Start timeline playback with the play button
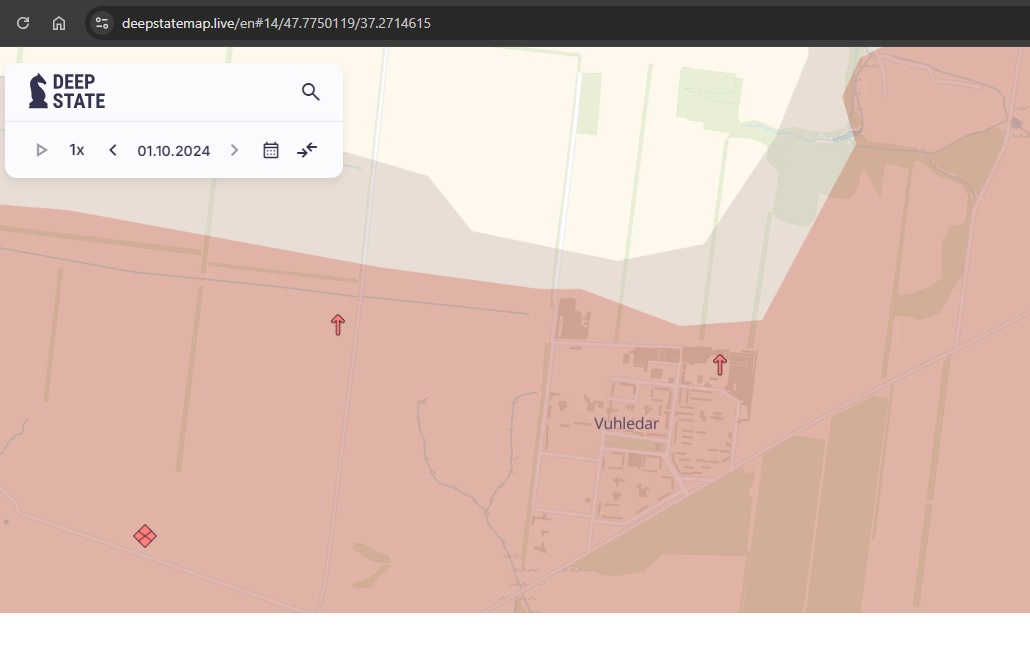Viewport: 1030px width, 653px height. pos(41,150)
